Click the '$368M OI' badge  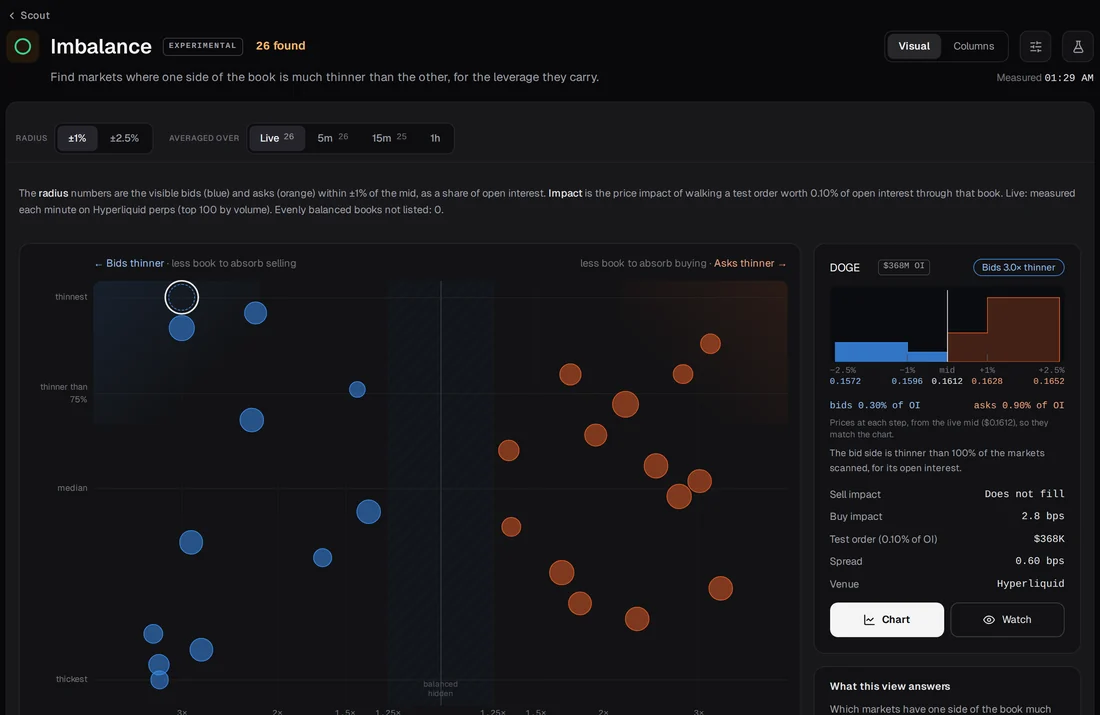coord(904,267)
